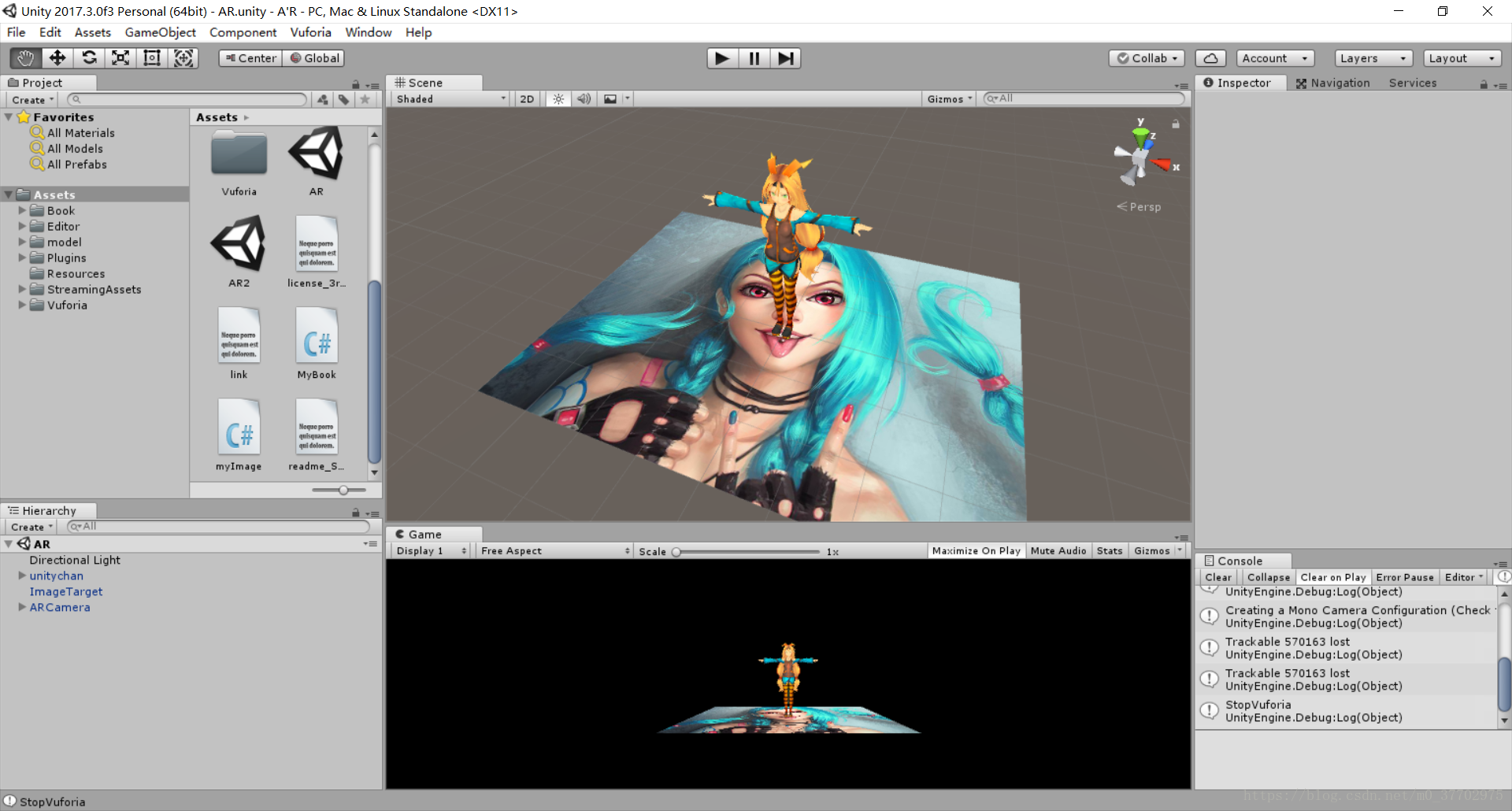Select the readme_S text asset
This screenshot has height=811, width=1512.
coord(317,428)
